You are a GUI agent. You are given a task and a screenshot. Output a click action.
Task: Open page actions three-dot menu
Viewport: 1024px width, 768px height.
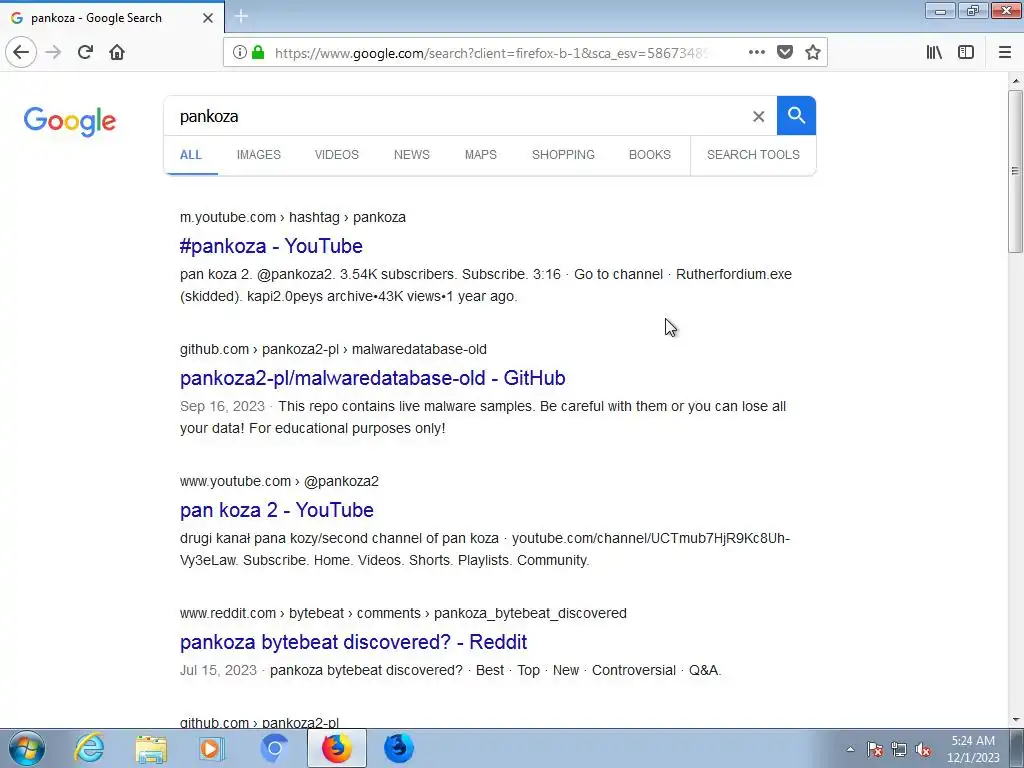pos(756,52)
